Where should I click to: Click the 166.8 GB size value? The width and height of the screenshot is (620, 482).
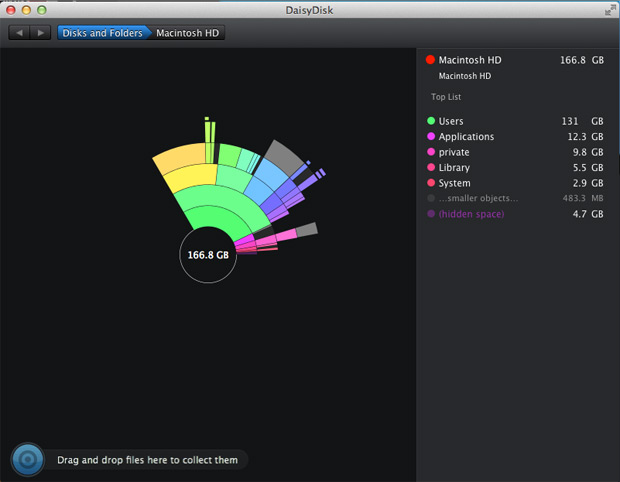pyautogui.click(x=582, y=60)
